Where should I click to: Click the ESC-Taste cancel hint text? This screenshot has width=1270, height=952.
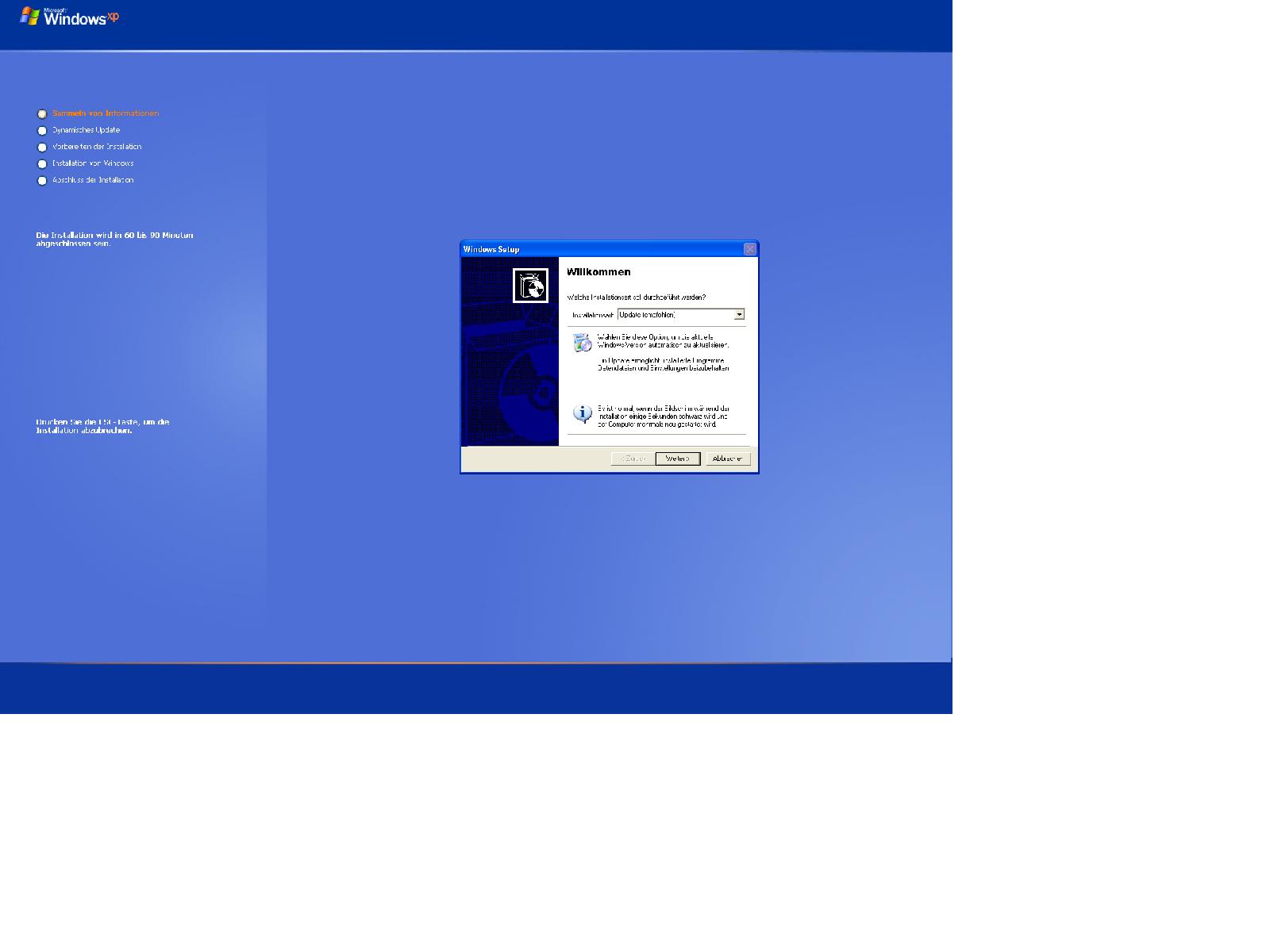(x=102, y=426)
